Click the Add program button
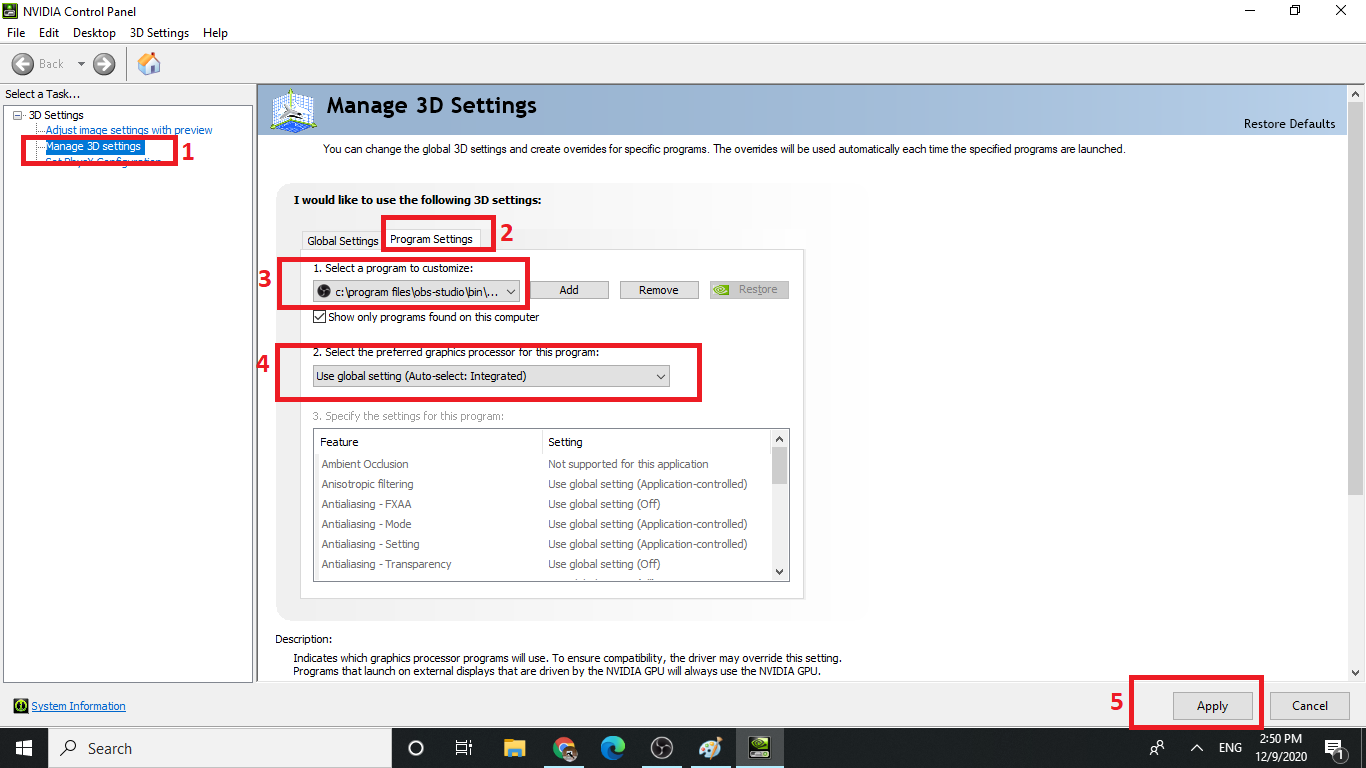The image size is (1366, 768). click(569, 290)
